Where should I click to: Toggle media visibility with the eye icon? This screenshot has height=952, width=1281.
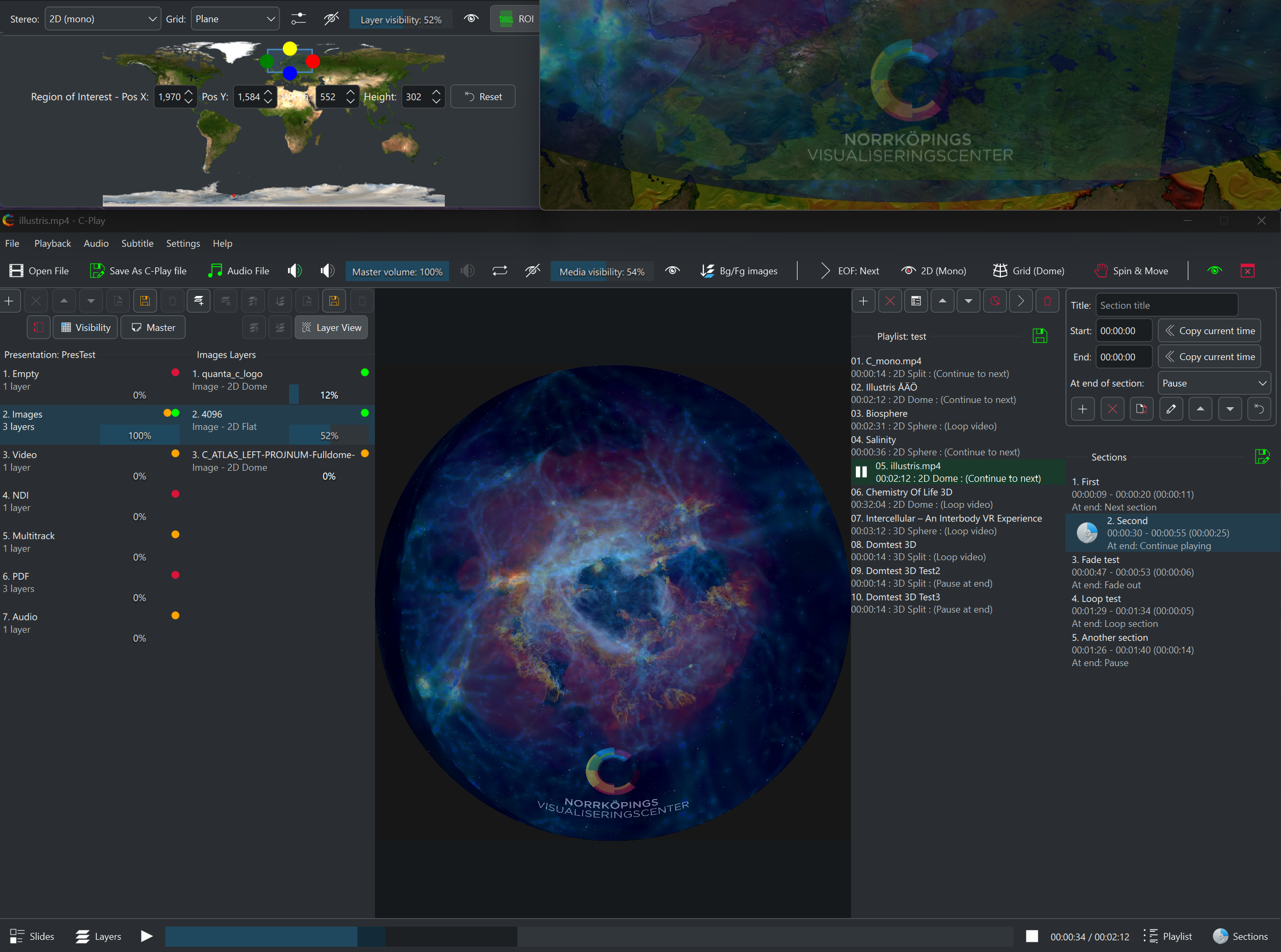tap(672, 270)
